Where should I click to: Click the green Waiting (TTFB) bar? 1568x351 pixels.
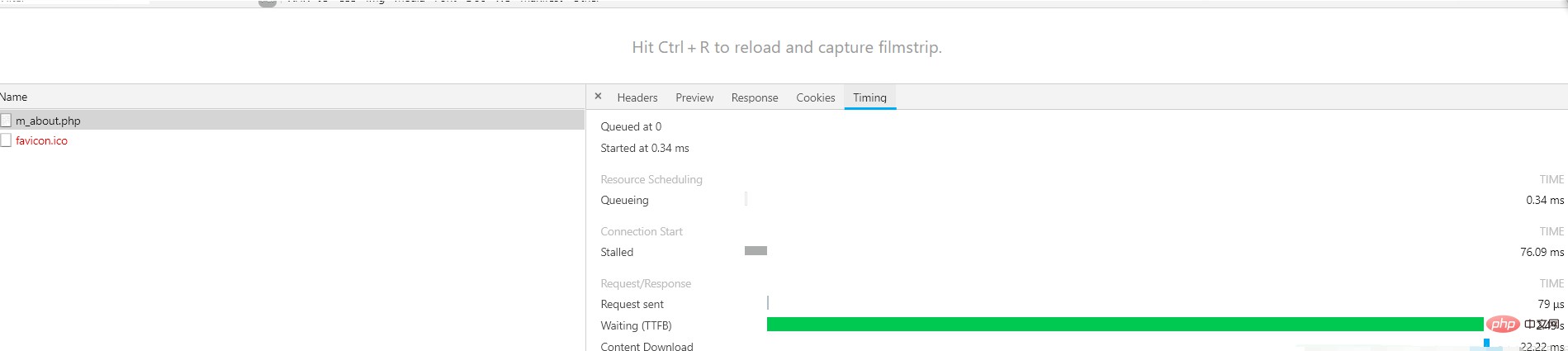(1123, 325)
